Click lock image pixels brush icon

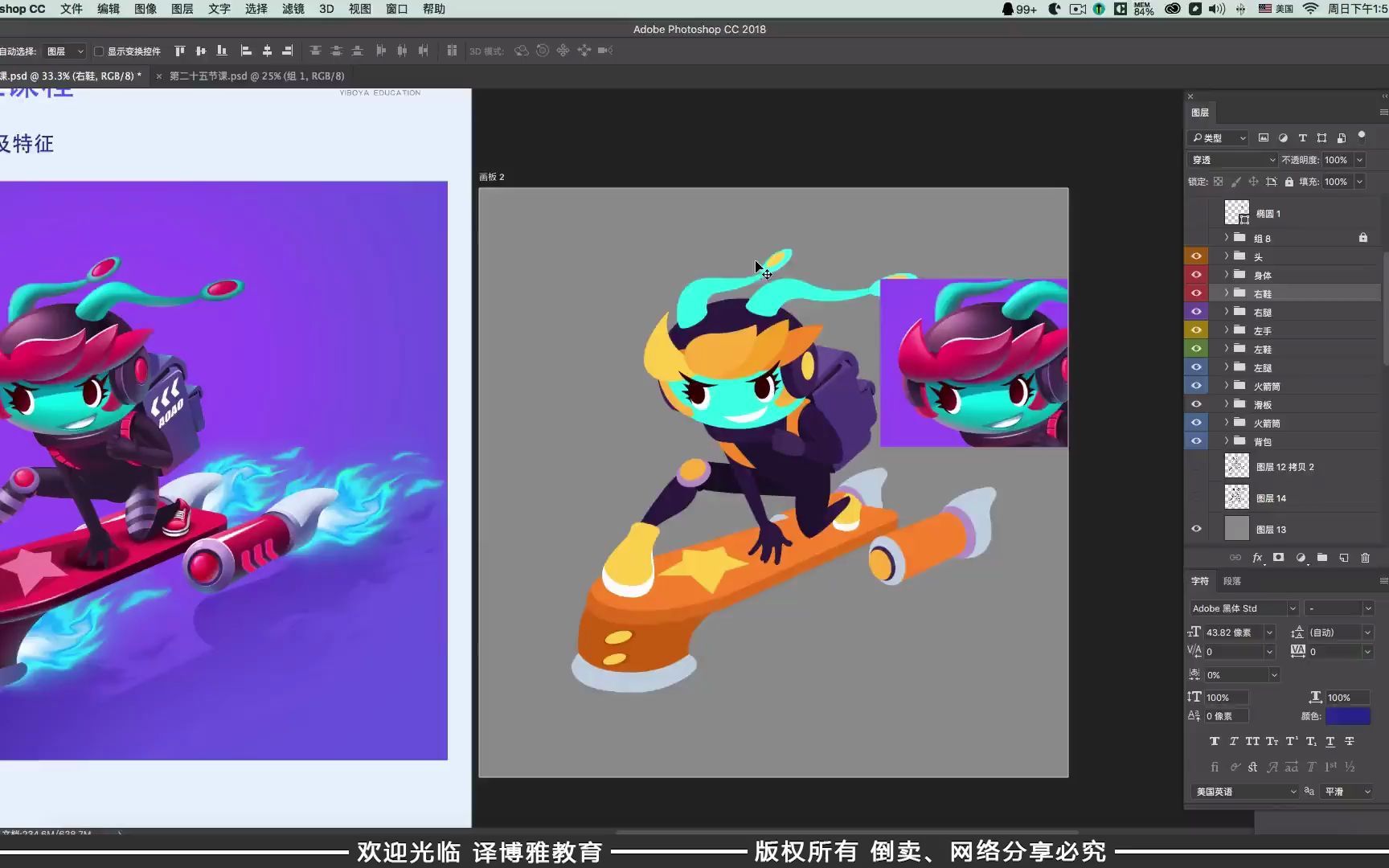point(1235,182)
